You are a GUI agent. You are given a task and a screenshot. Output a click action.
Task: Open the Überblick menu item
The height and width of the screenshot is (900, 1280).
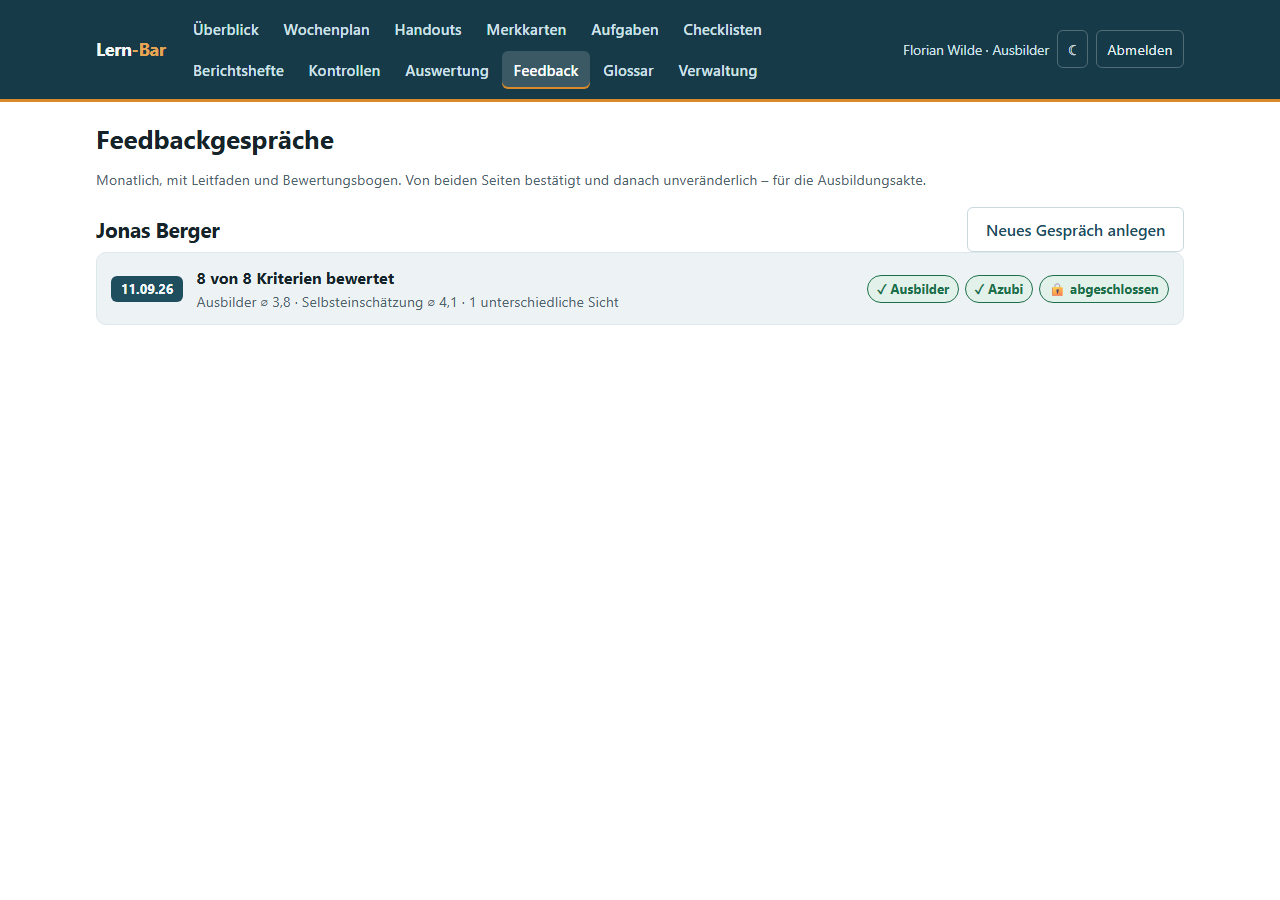(x=226, y=30)
